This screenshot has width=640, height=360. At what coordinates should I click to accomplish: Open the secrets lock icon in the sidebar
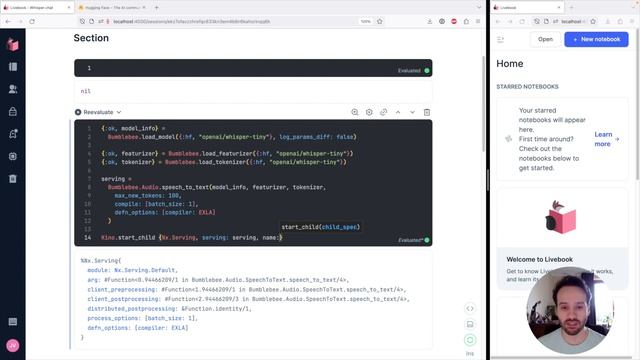[13, 111]
